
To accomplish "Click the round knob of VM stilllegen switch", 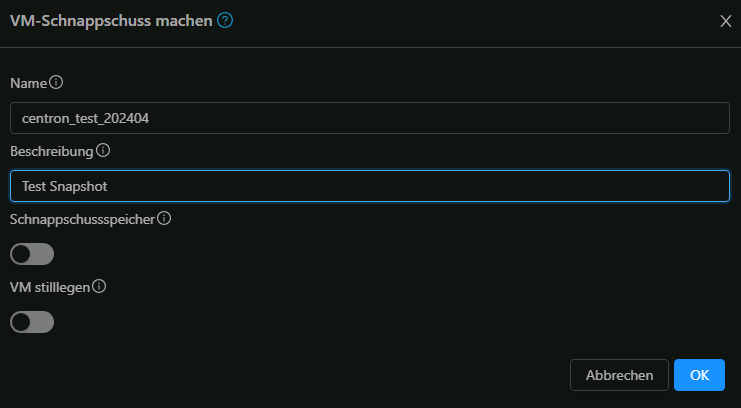I will pyautogui.click(x=22, y=322).
